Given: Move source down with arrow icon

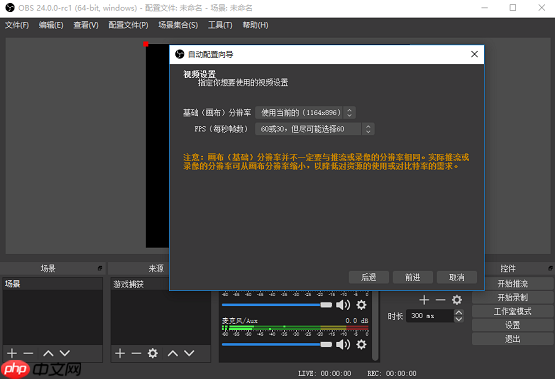Looking at the screenshot, I should [x=189, y=353].
